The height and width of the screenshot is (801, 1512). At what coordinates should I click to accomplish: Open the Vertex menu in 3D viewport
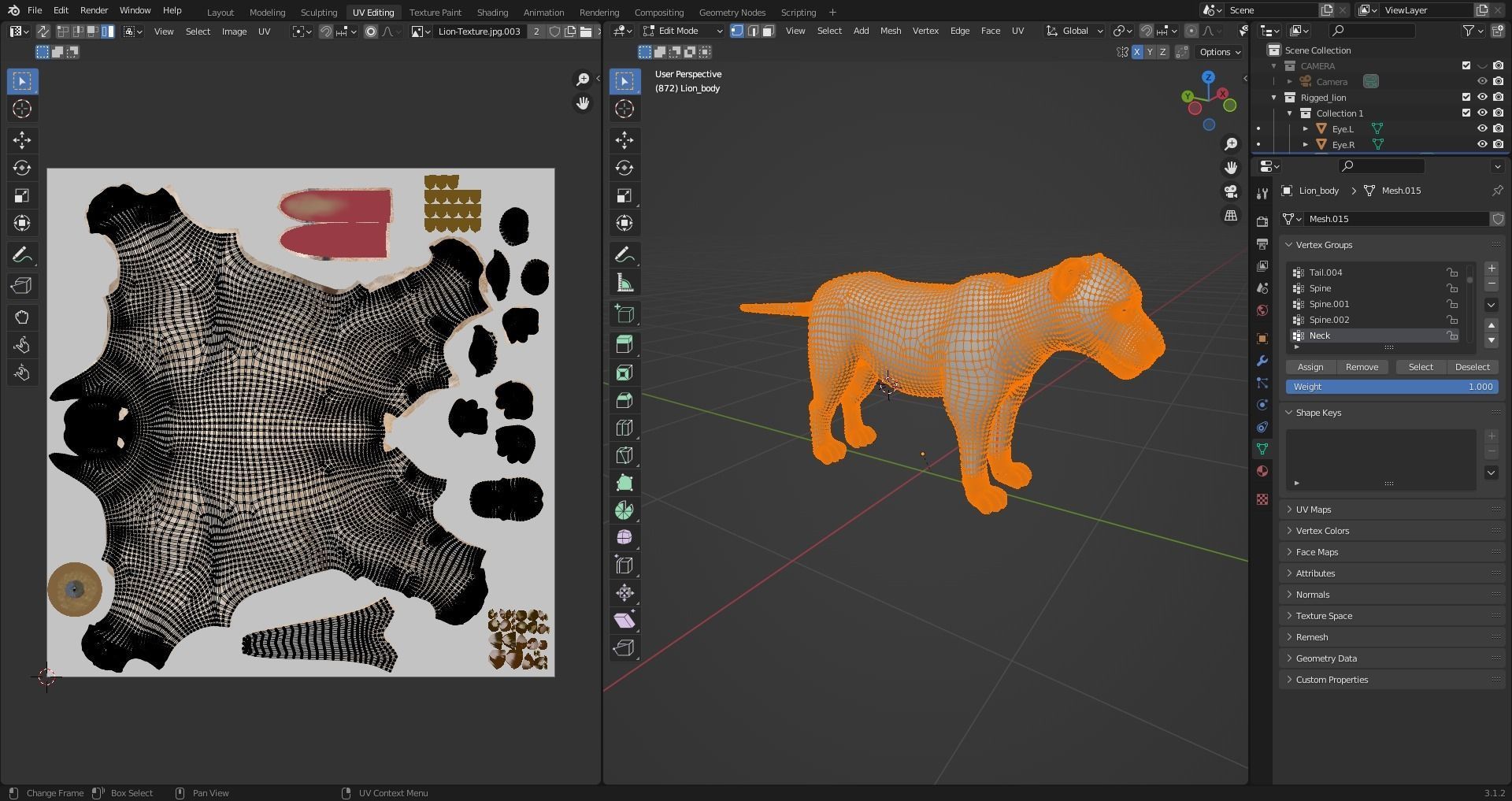(925, 31)
